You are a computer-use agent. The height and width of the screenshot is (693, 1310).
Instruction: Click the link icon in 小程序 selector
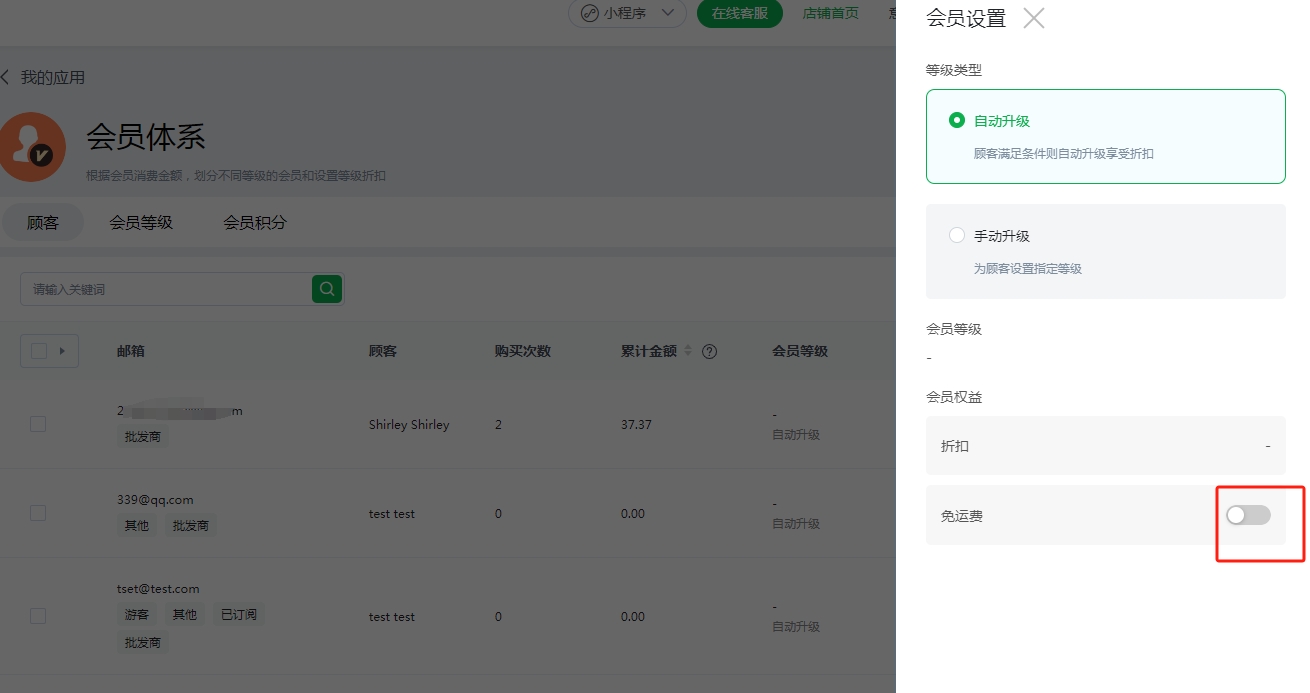click(589, 13)
